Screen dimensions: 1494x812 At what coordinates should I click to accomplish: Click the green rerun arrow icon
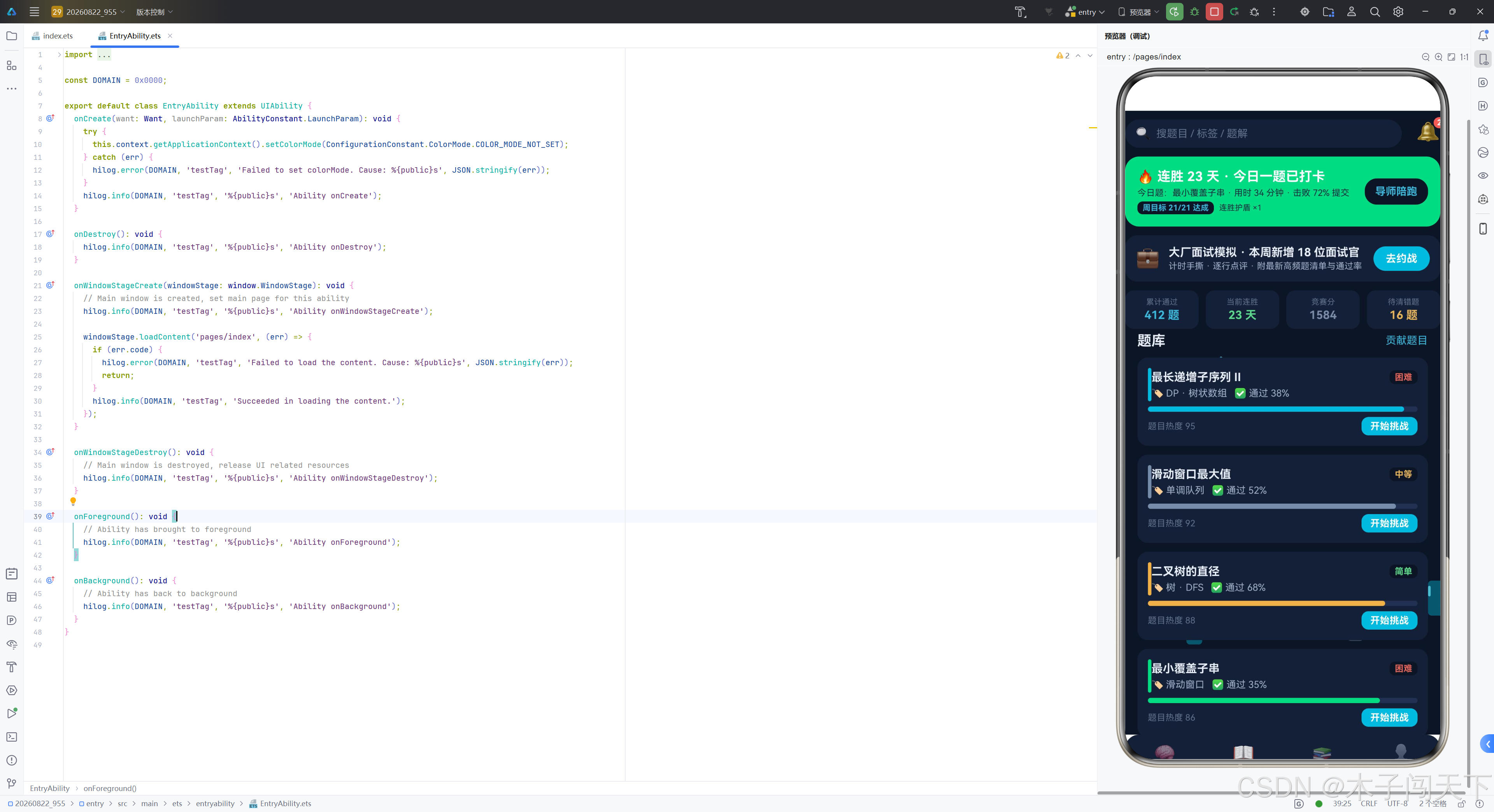1234,12
